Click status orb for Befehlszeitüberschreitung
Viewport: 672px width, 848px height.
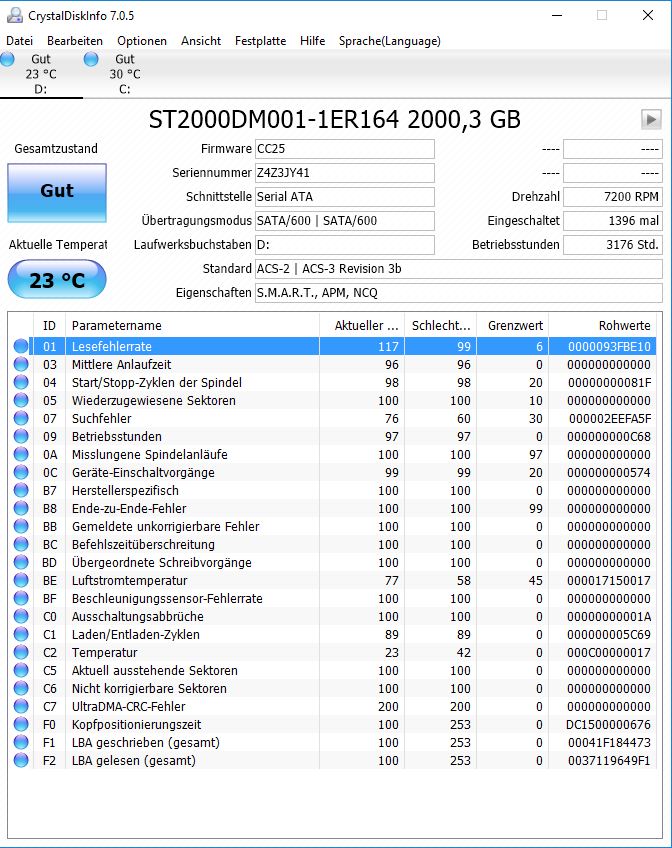(21, 544)
